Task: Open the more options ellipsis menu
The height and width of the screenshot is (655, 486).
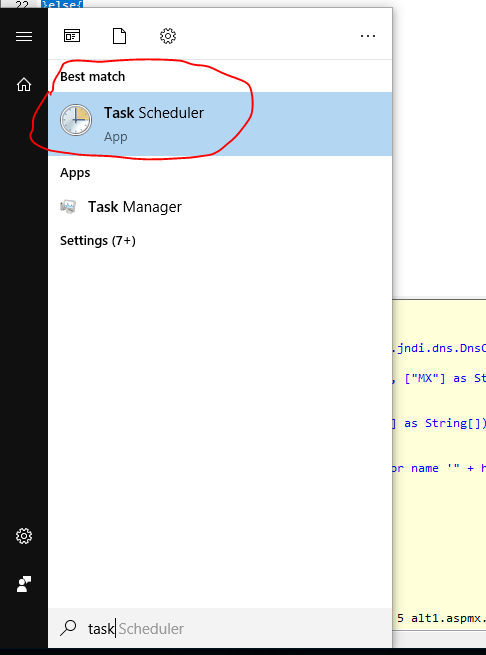Action: pos(368,36)
